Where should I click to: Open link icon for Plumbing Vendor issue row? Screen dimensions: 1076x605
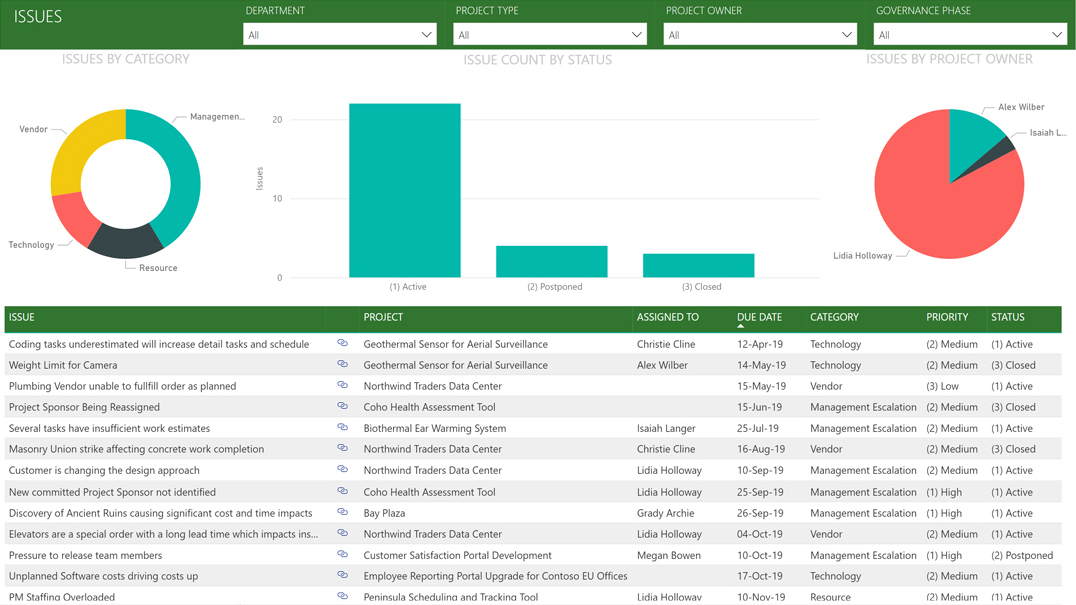[x=342, y=385]
